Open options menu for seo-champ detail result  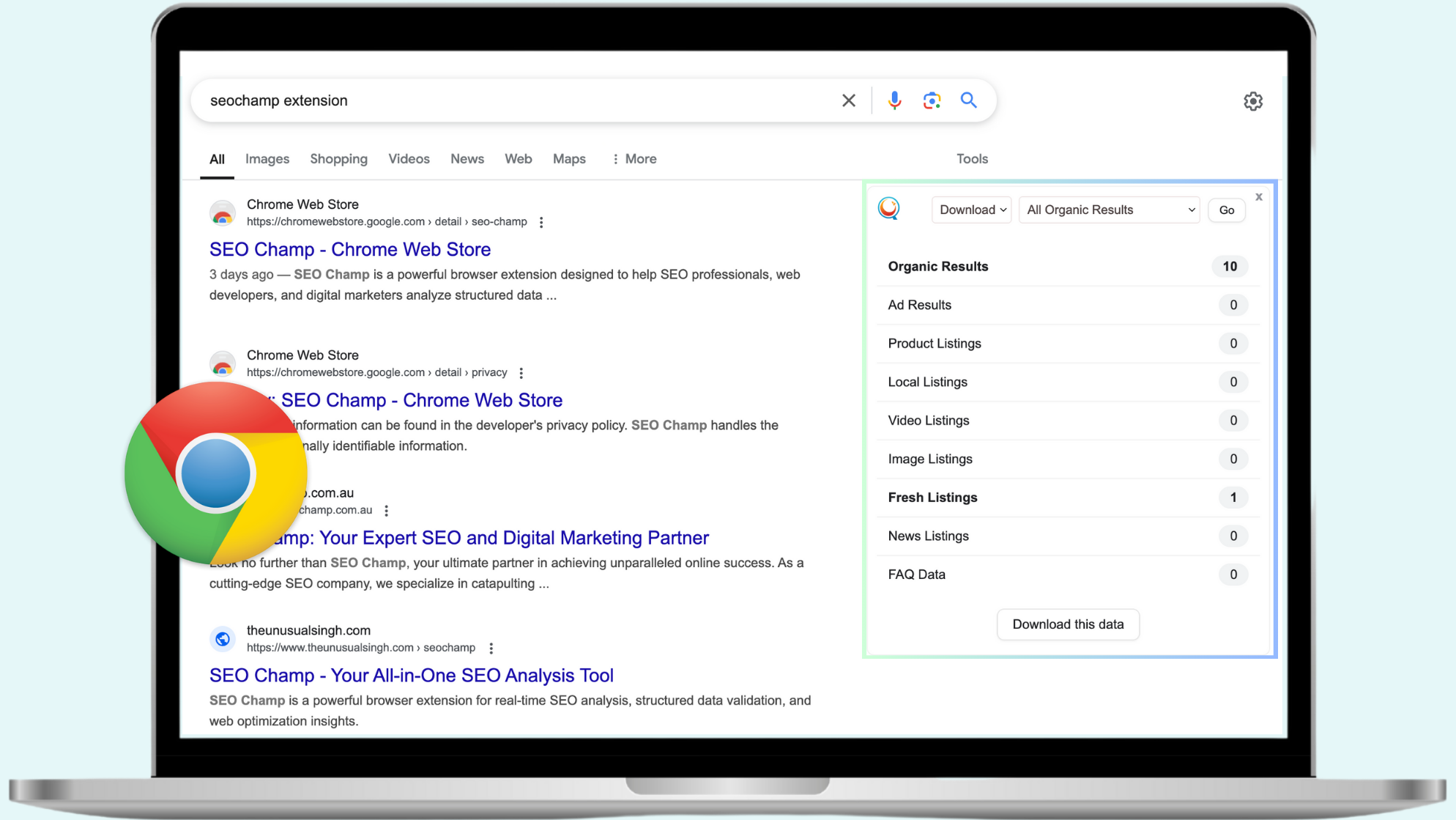[541, 222]
